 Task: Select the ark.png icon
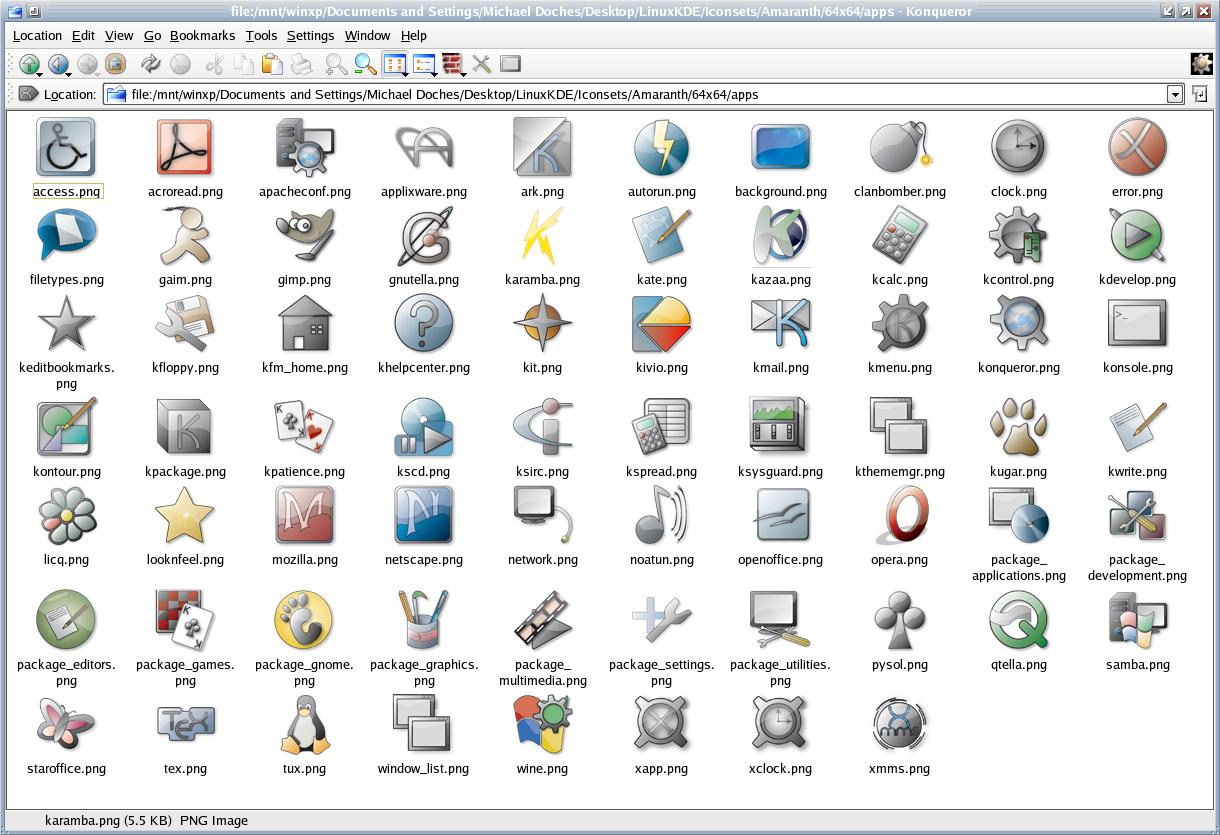pos(542,147)
